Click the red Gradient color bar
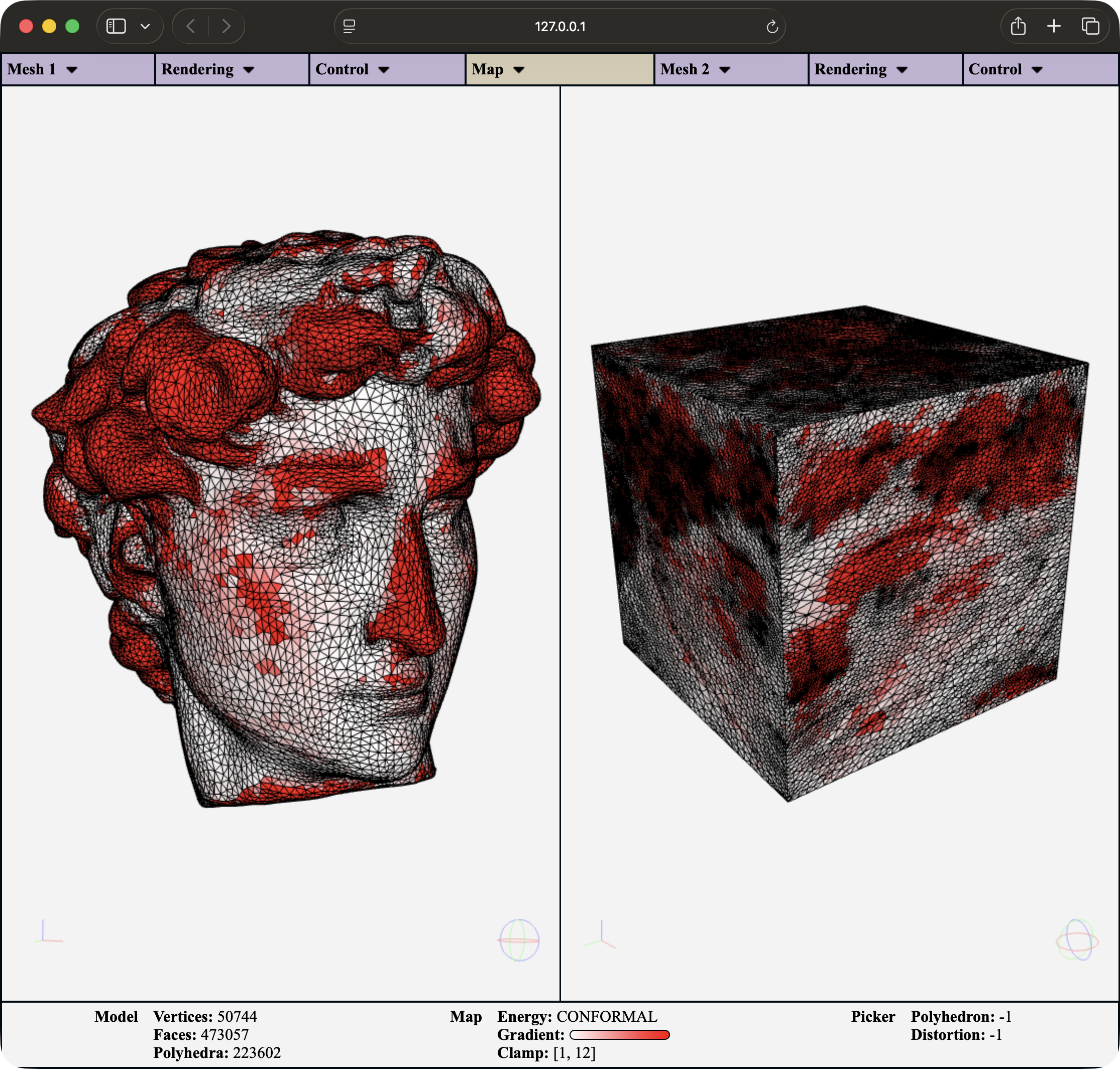 pos(619,1035)
